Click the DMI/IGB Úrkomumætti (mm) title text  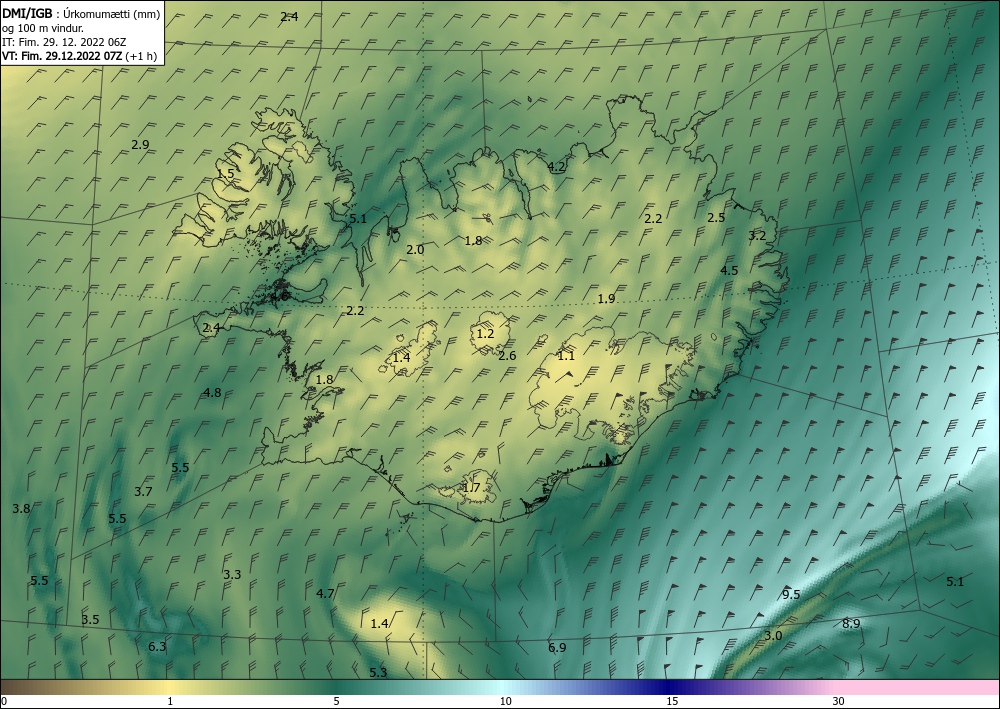coord(81,15)
